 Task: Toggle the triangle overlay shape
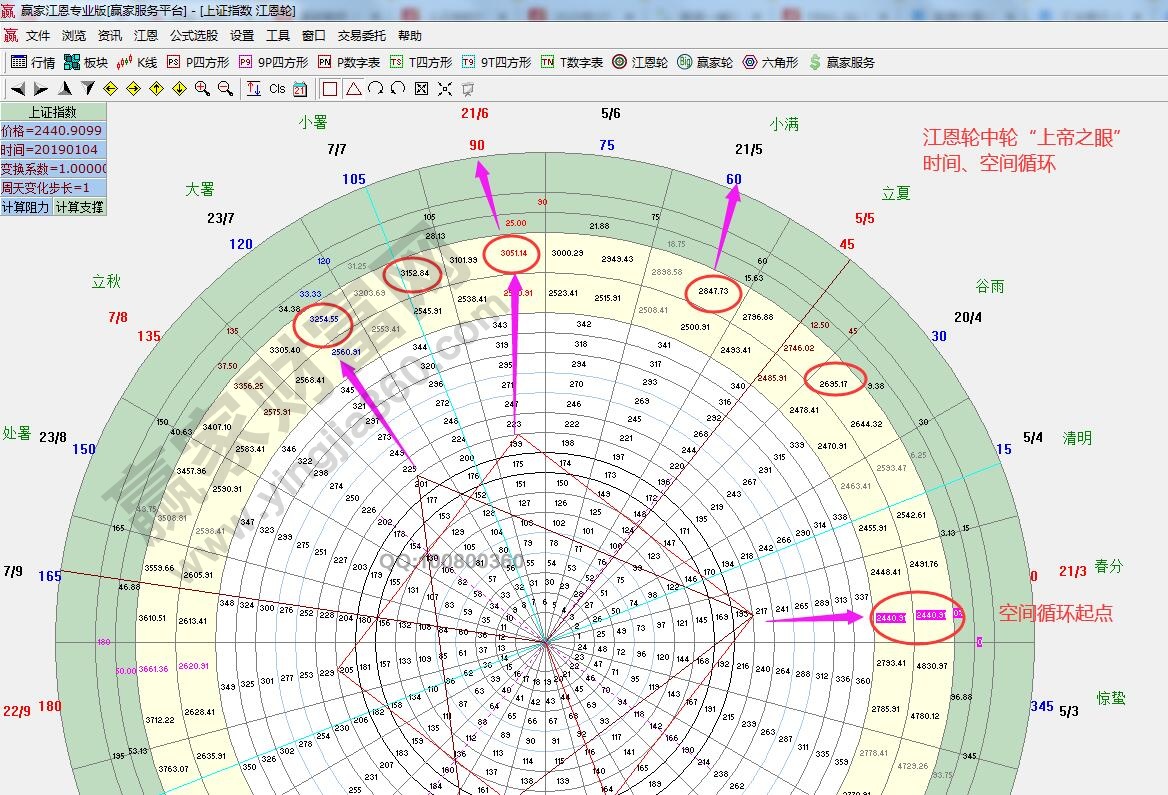353,89
